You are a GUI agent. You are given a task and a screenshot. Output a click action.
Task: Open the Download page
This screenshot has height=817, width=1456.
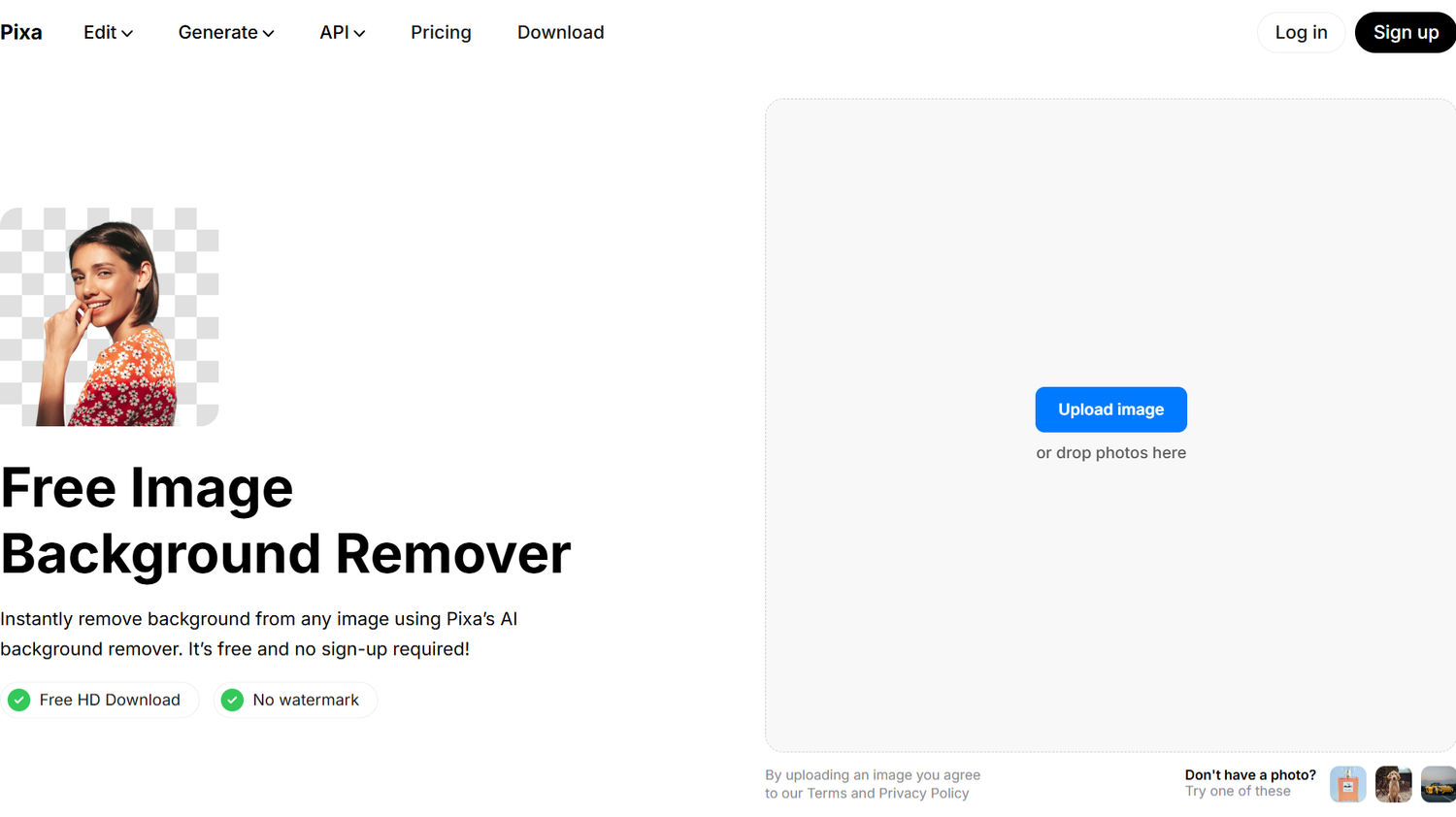pos(560,33)
